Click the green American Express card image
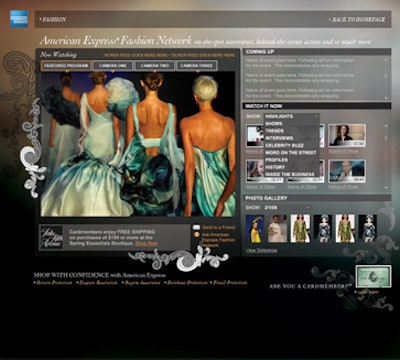Screen dimensions: 400x360 click(373, 276)
